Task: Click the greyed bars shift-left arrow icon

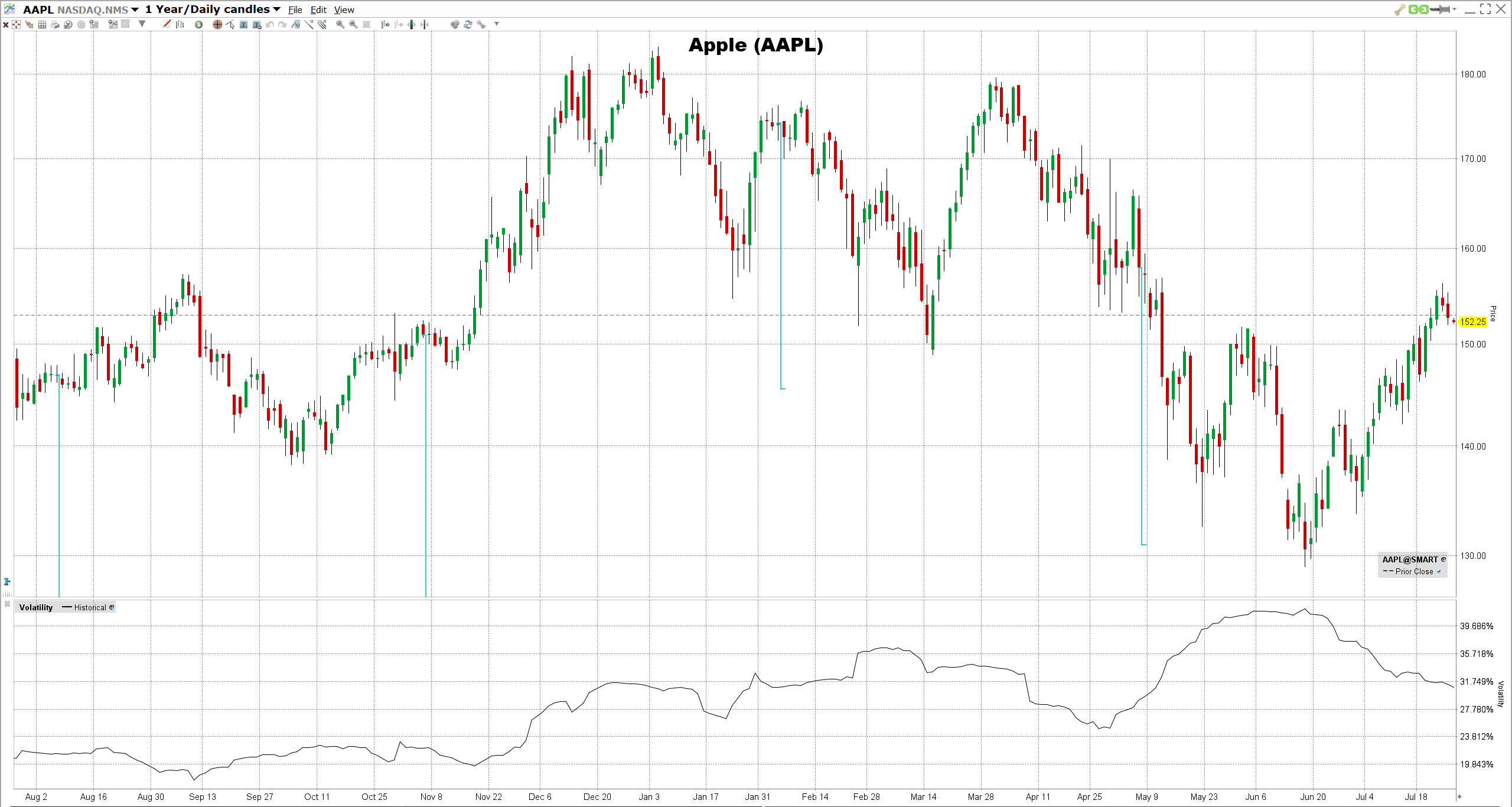Action: click(x=399, y=24)
